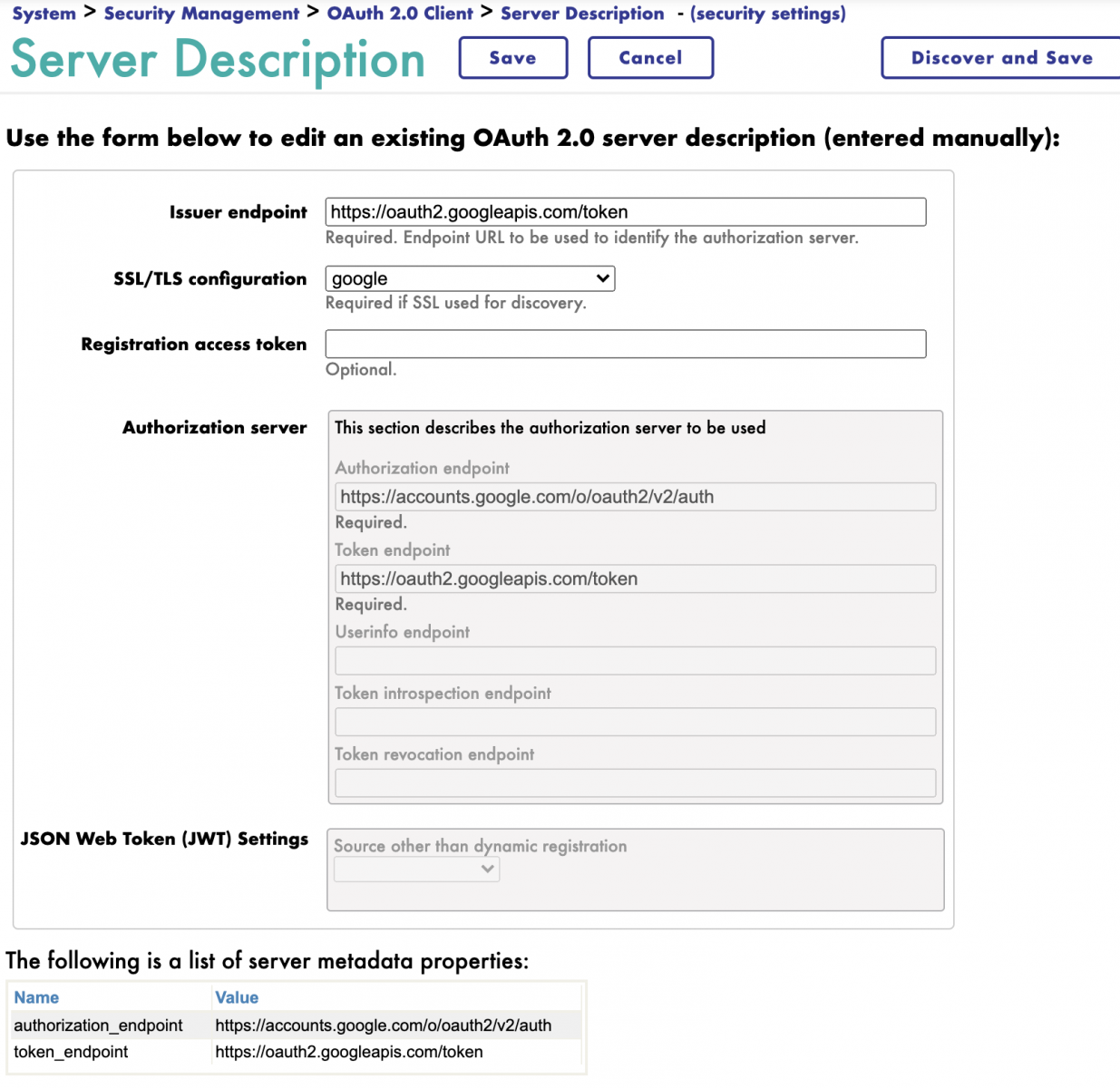
Task: Click the Registration access token label
Action: click(194, 345)
